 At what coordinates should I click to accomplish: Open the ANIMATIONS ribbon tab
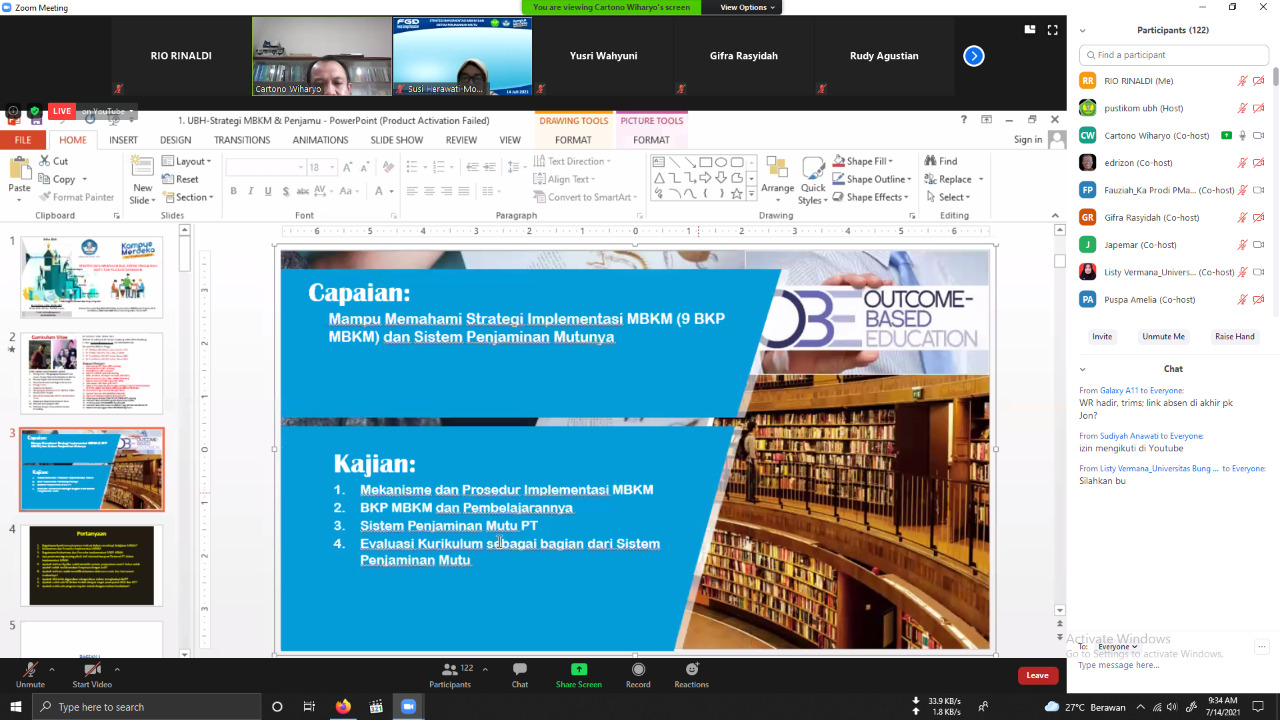320,140
